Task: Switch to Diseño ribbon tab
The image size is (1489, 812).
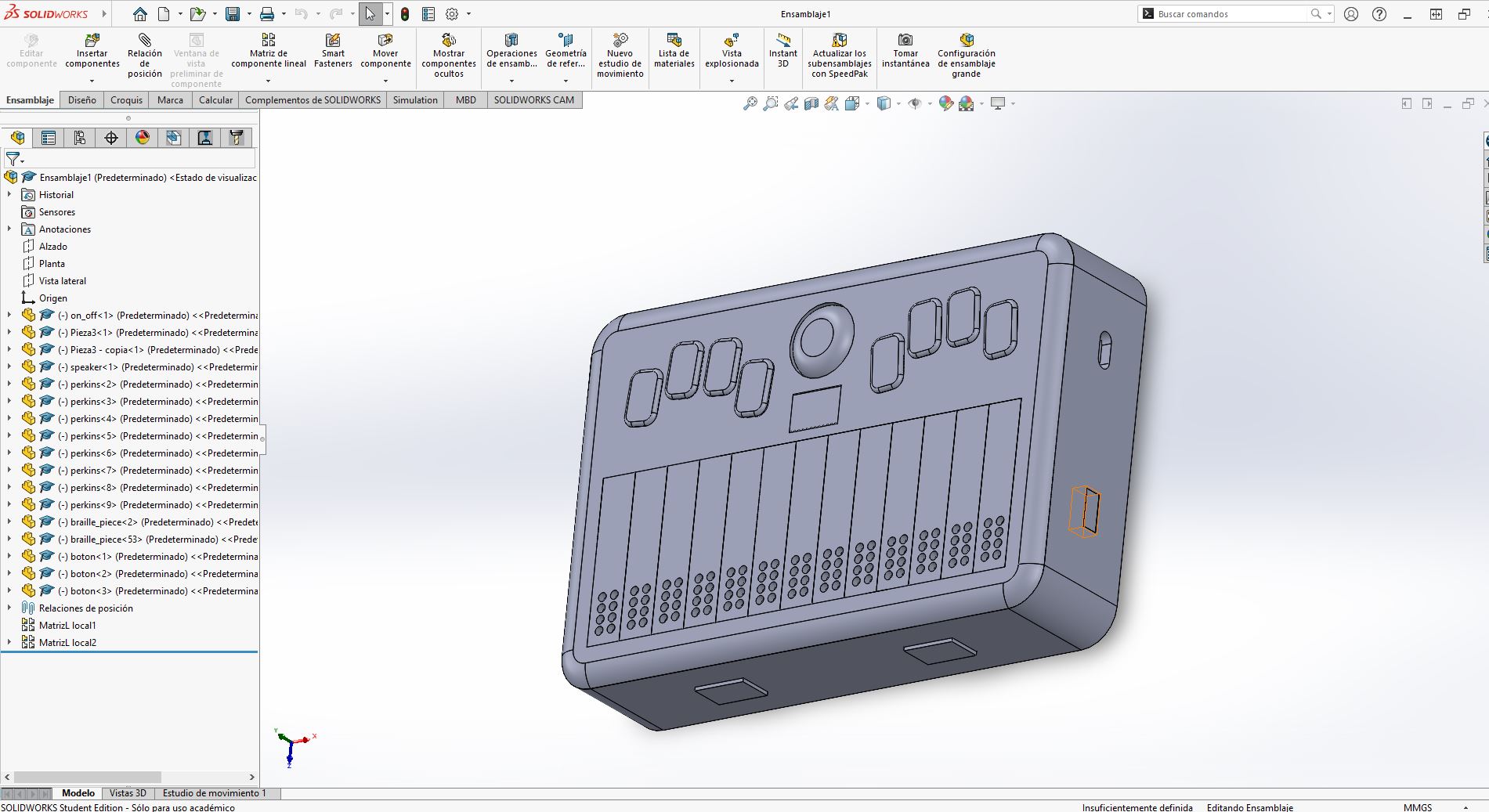Action: [x=82, y=99]
